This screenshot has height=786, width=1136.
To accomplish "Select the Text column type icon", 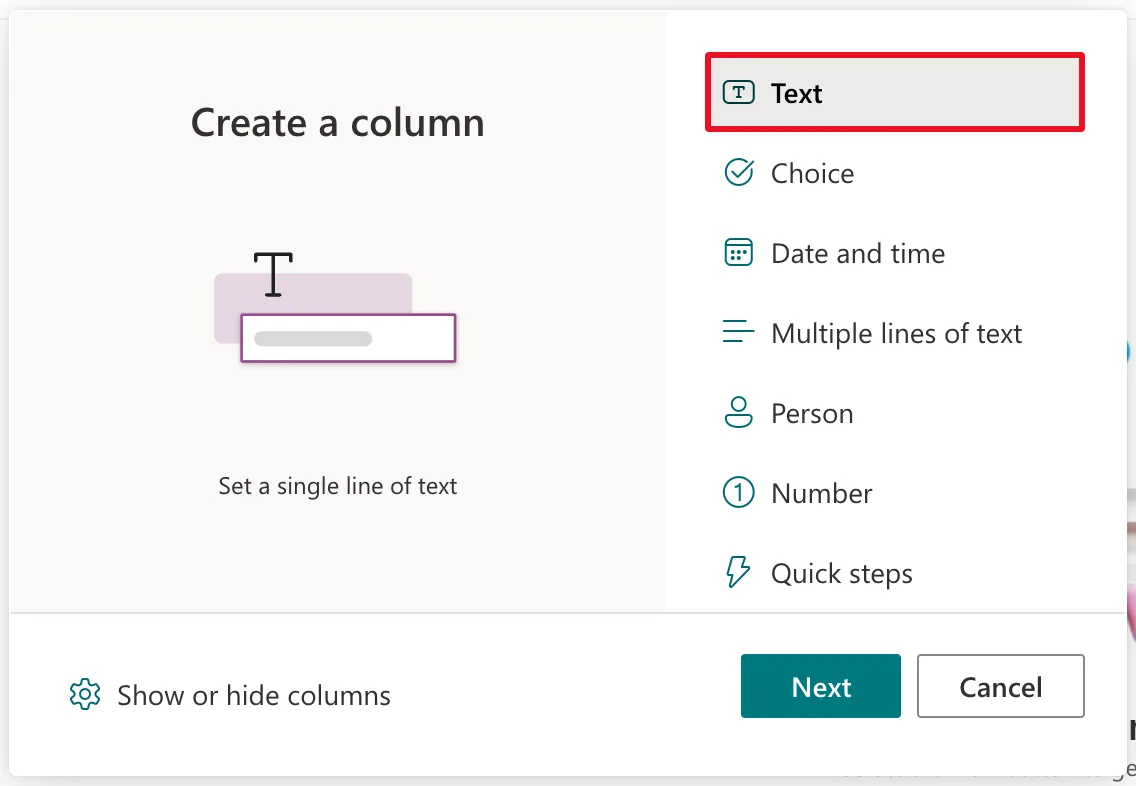I will 738,93.
